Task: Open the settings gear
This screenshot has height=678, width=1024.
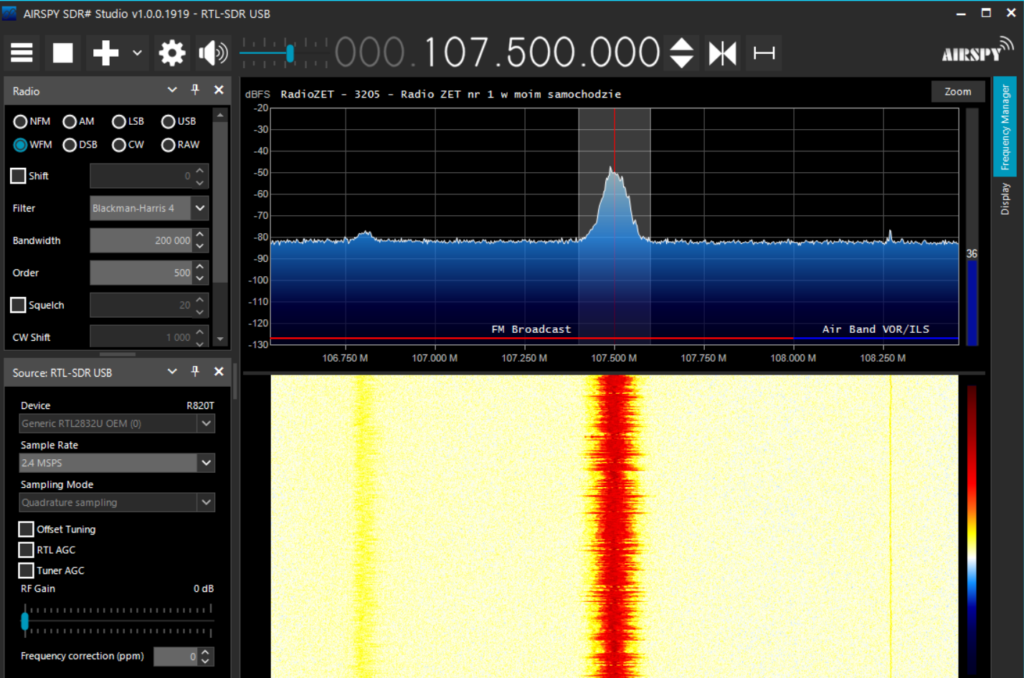Action: click(171, 52)
